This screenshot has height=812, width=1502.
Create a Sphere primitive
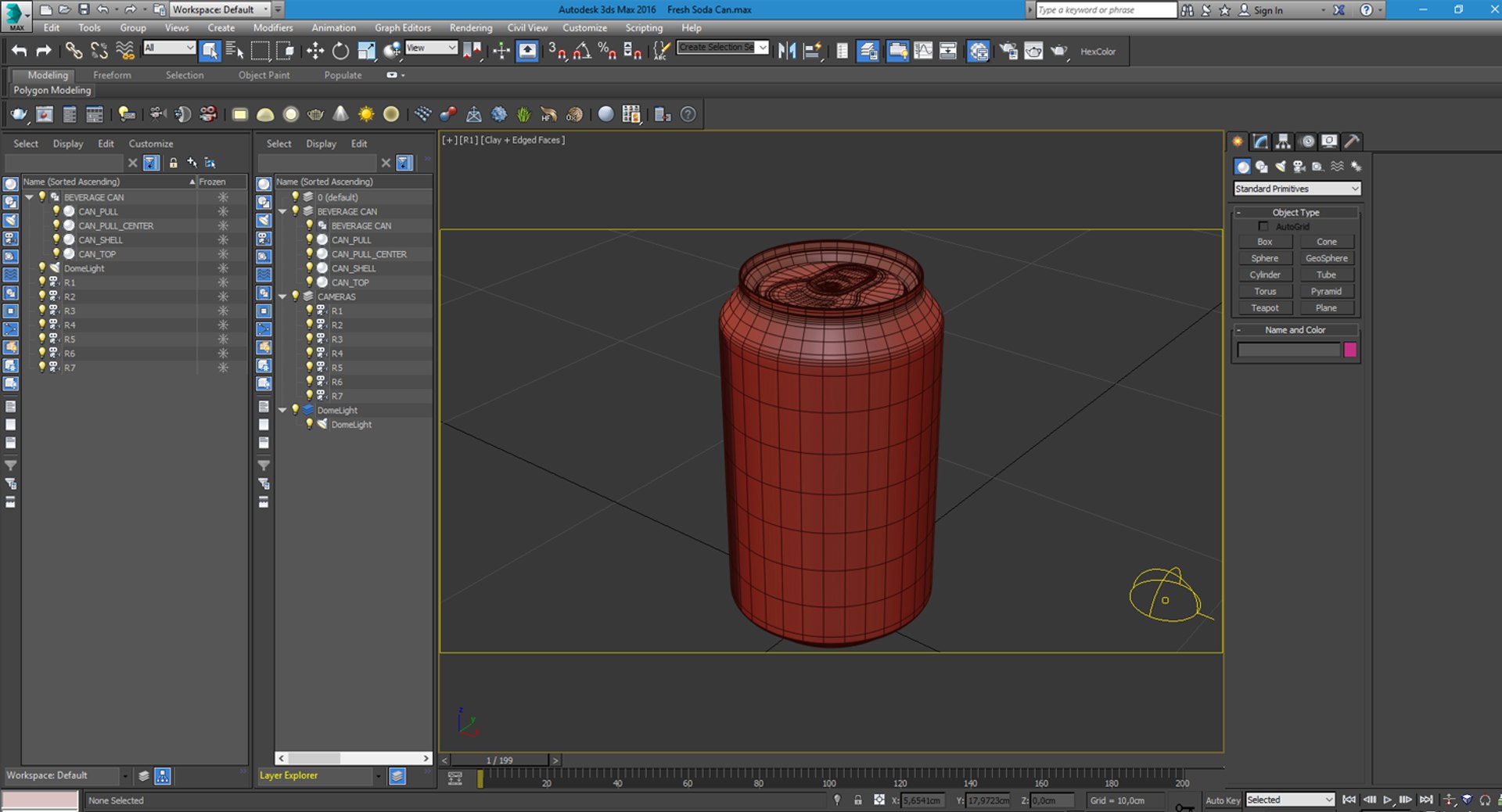[x=1265, y=258]
